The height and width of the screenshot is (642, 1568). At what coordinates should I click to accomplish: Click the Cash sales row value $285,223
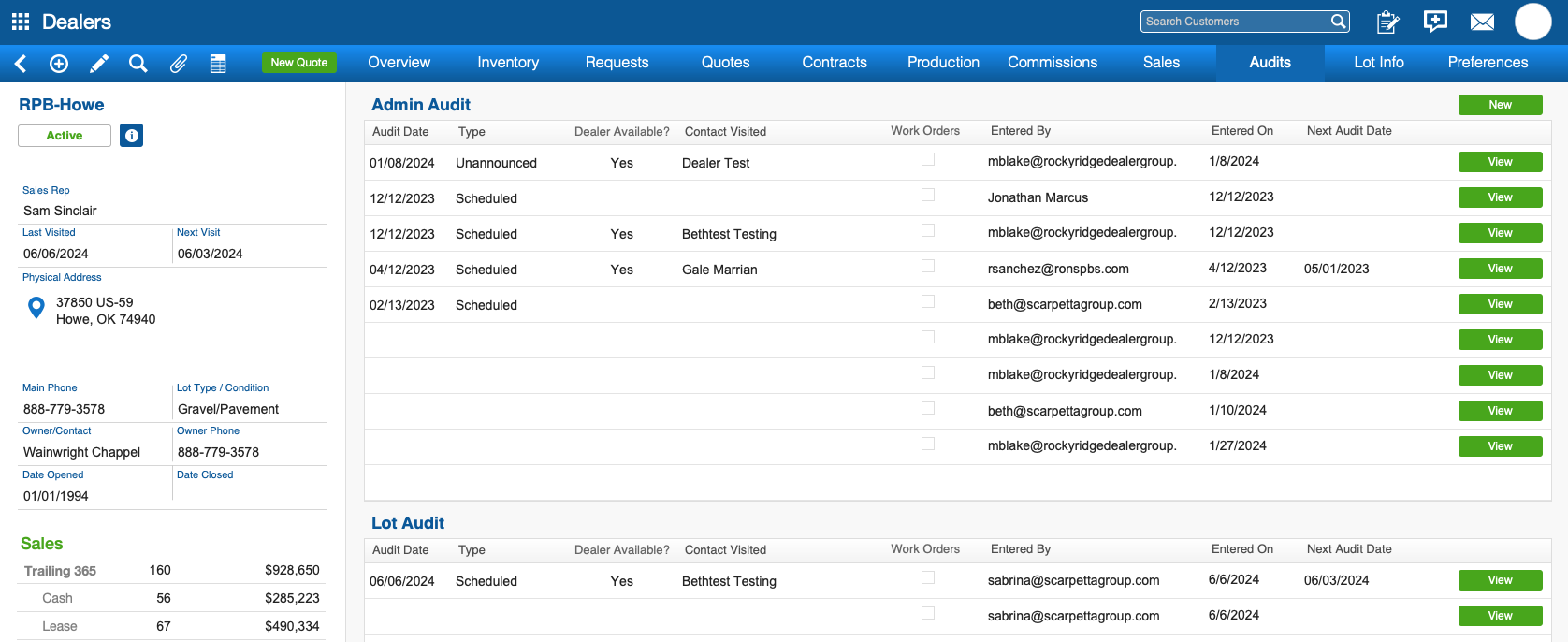pos(292,598)
